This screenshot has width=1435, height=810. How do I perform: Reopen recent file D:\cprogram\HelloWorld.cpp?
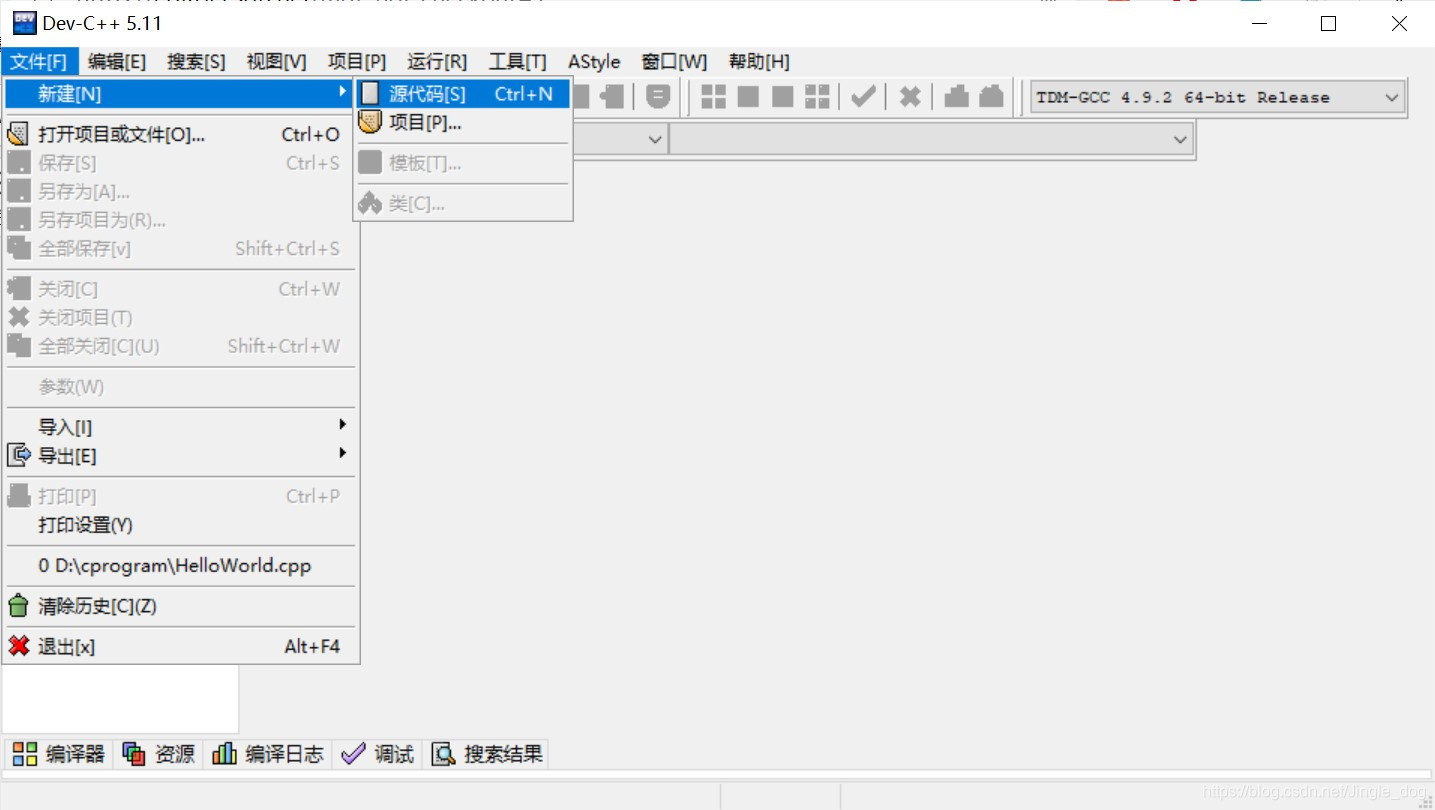(181, 566)
